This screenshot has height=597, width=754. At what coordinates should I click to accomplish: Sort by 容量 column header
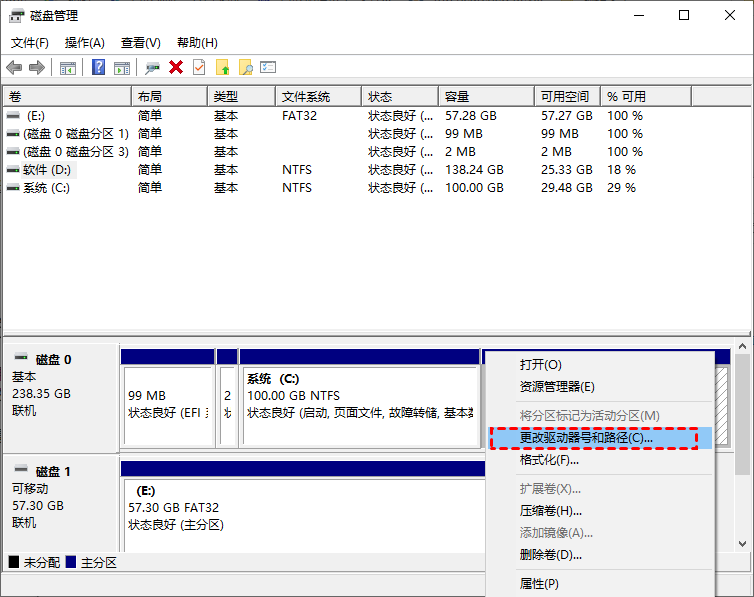click(458, 97)
